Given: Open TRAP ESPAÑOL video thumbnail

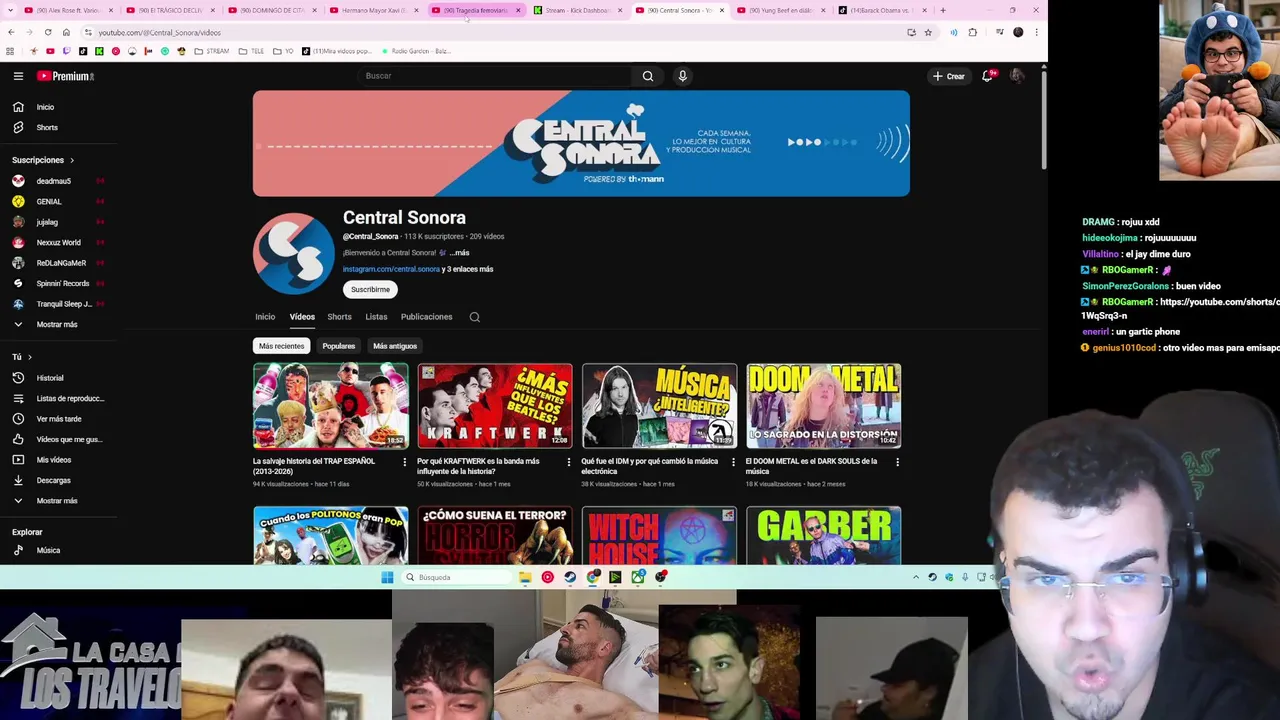Looking at the screenshot, I should (330, 406).
